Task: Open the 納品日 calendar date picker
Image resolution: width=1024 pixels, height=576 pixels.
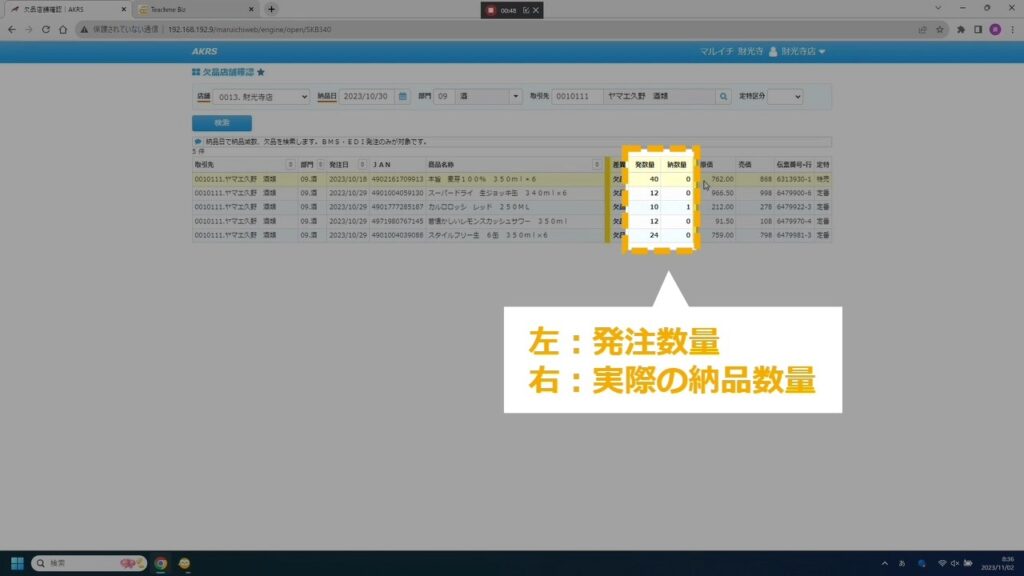Action: point(403,97)
